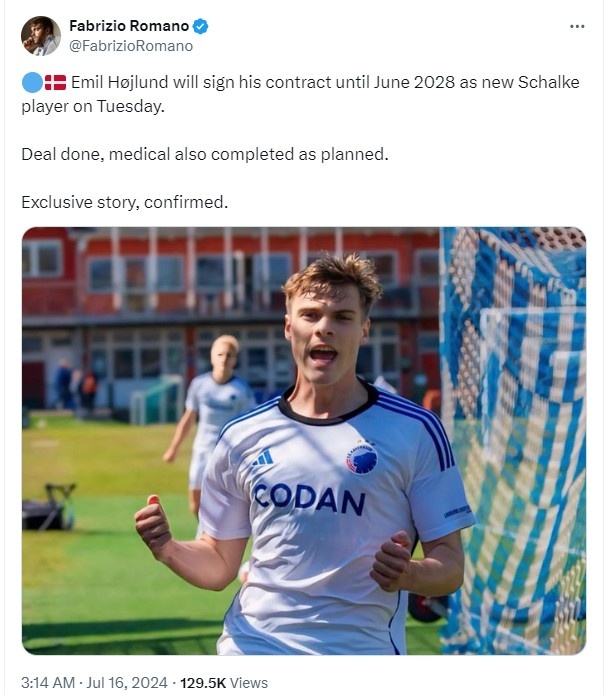606x695 pixels.
Task: Click the blue verified badge
Action: click(x=201, y=26)
